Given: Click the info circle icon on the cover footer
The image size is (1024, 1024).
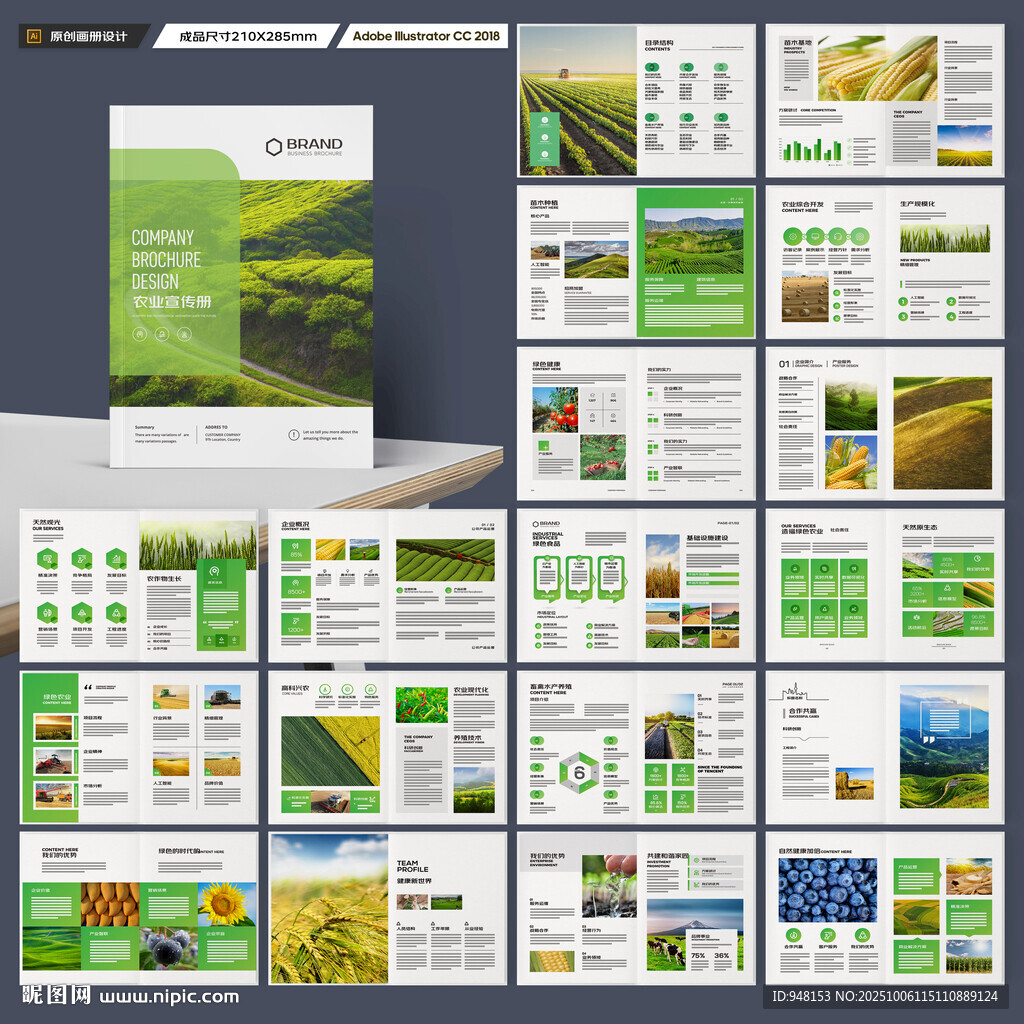Looking at the screenshot, I should pos(294,434).
